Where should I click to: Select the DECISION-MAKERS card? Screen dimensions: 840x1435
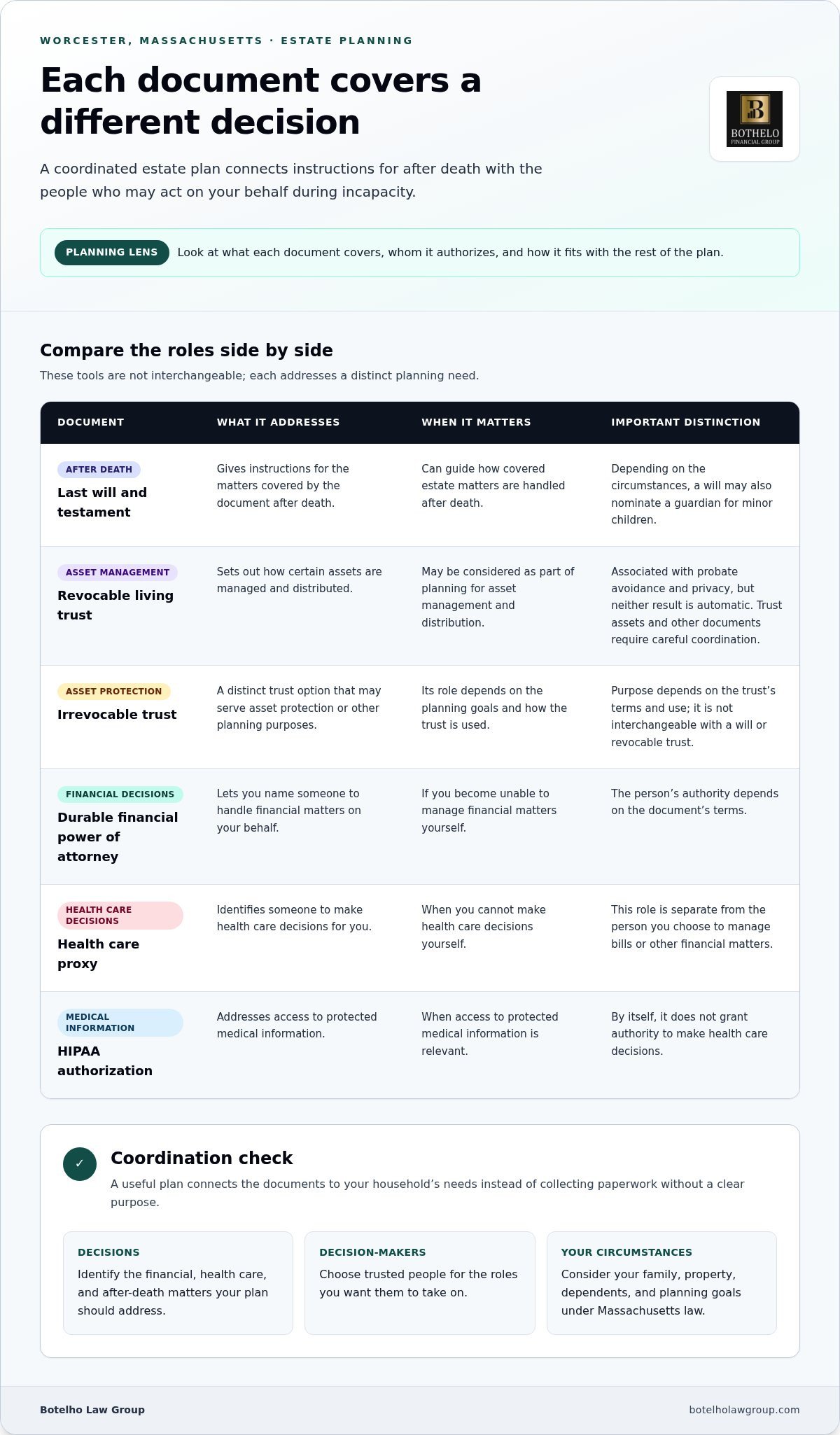click(x=420, y=1283)
